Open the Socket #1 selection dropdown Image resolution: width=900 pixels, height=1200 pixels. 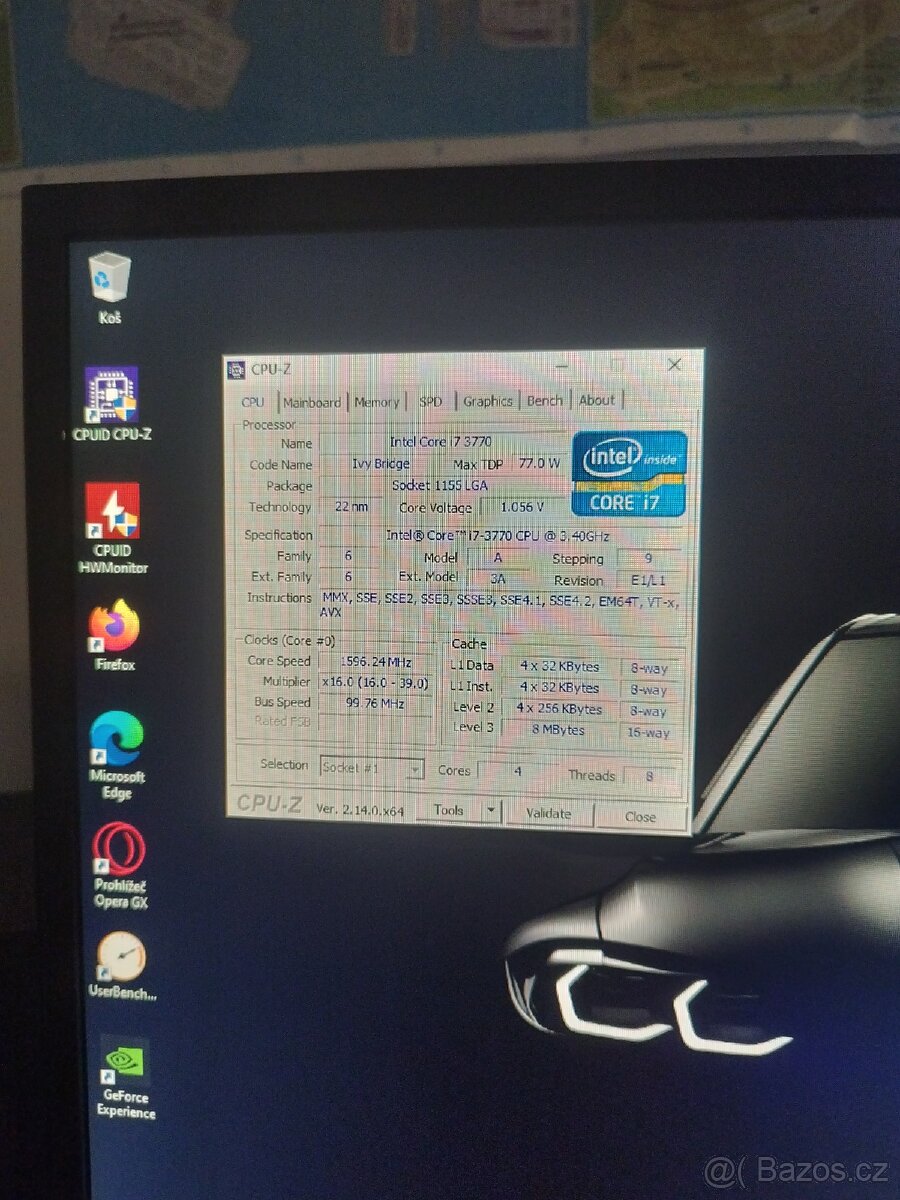(x=372, y=768)
